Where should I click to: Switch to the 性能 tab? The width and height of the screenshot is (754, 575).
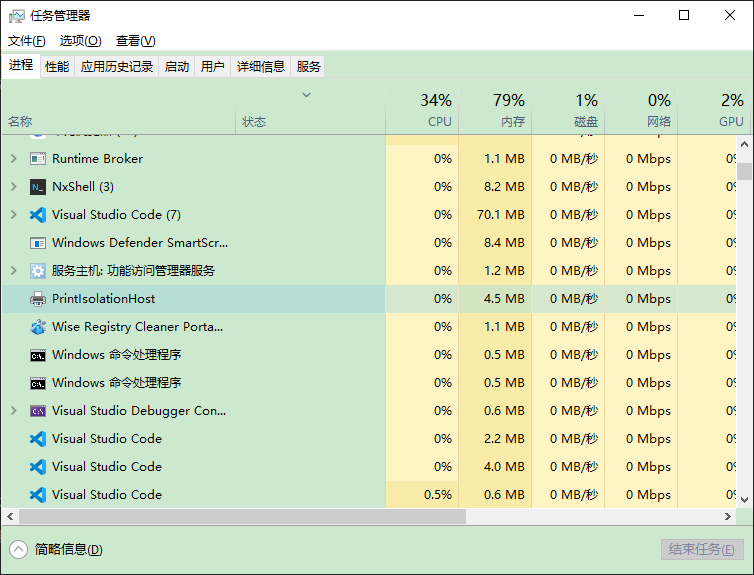57,66
